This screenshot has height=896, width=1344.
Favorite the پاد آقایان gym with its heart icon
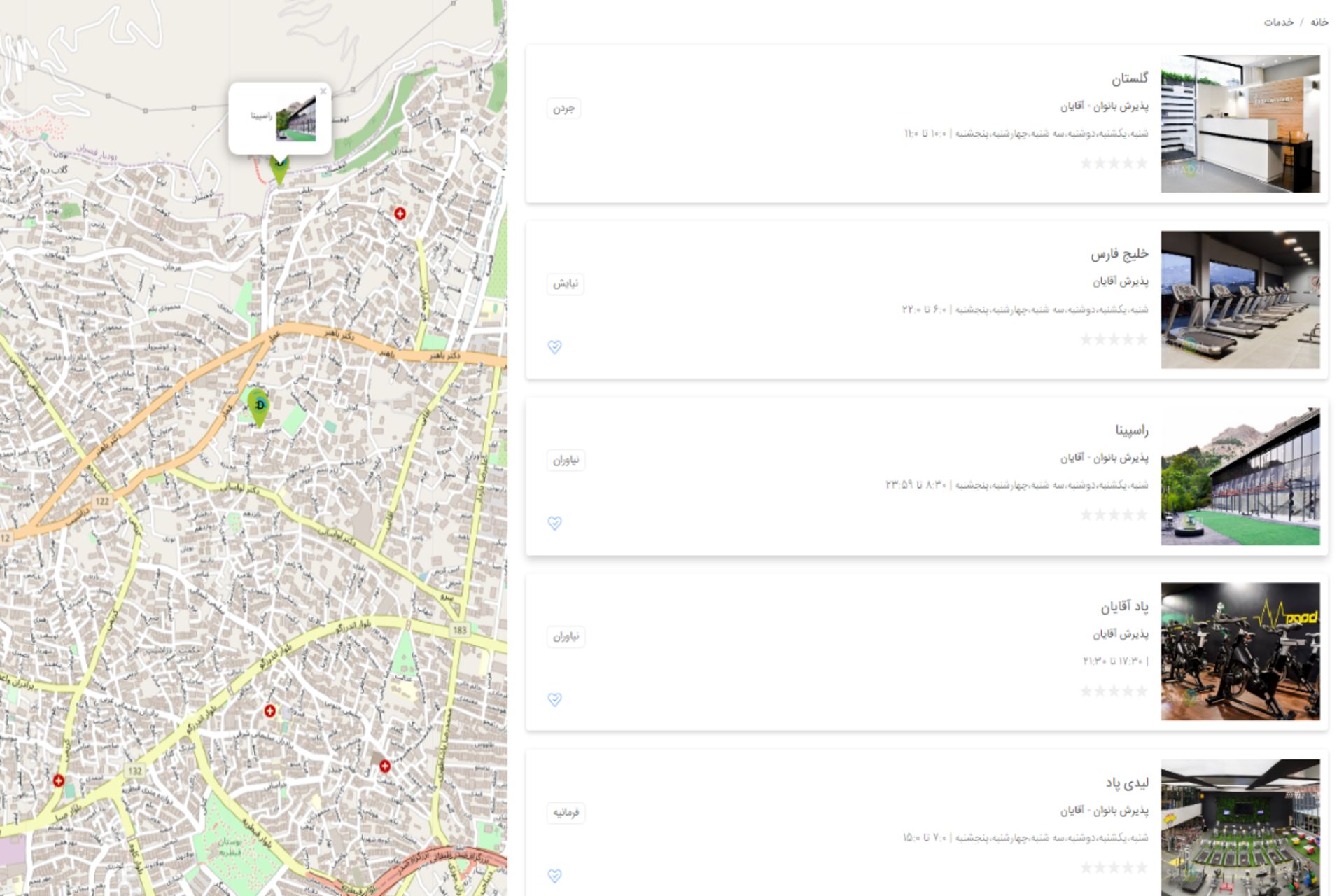pyautogui.click(x=554, y=699)
